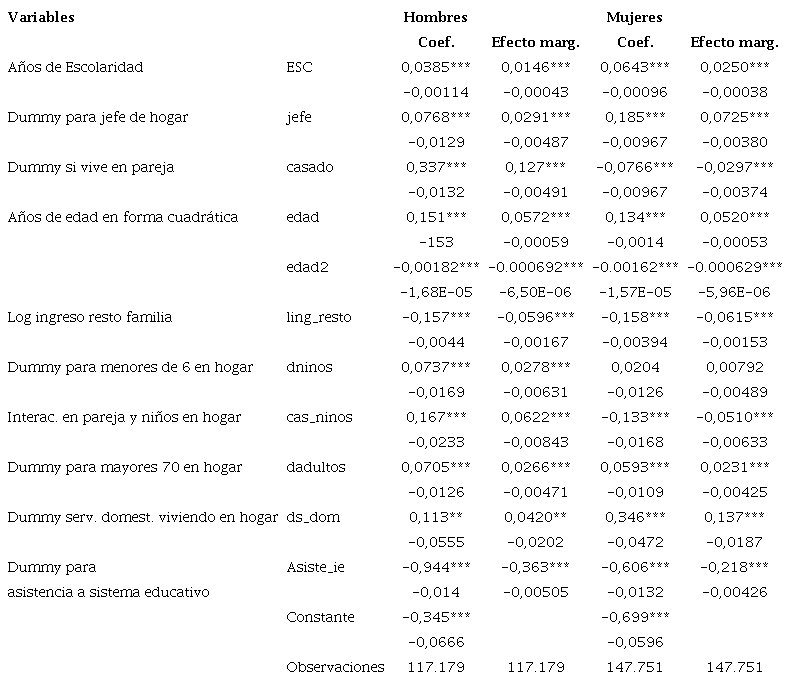The image size is (791, 683).
Task: Select the Hombres column group header
Action: tap(435, 17)
